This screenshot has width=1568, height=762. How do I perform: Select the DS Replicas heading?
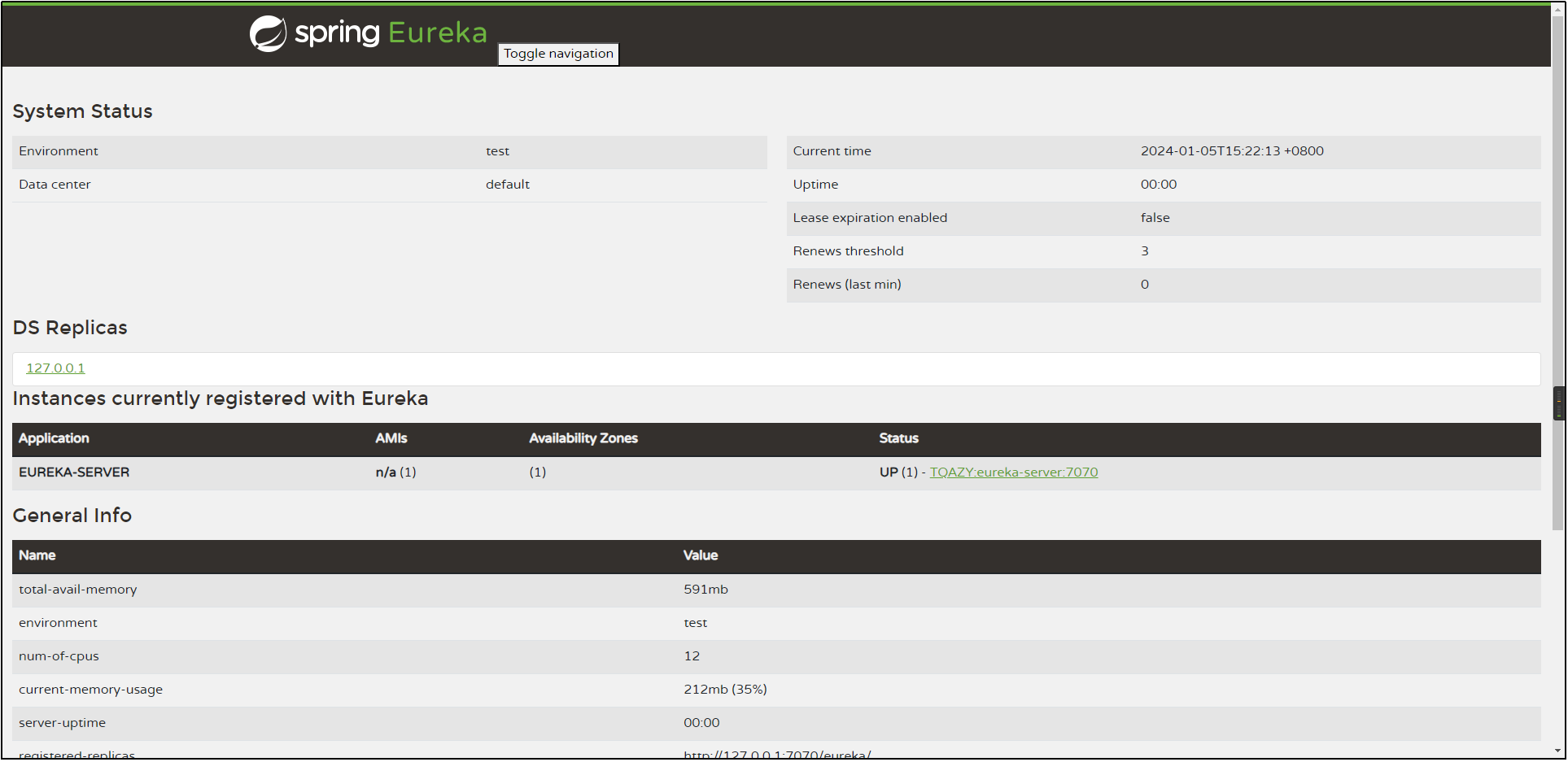coord(70,328)
